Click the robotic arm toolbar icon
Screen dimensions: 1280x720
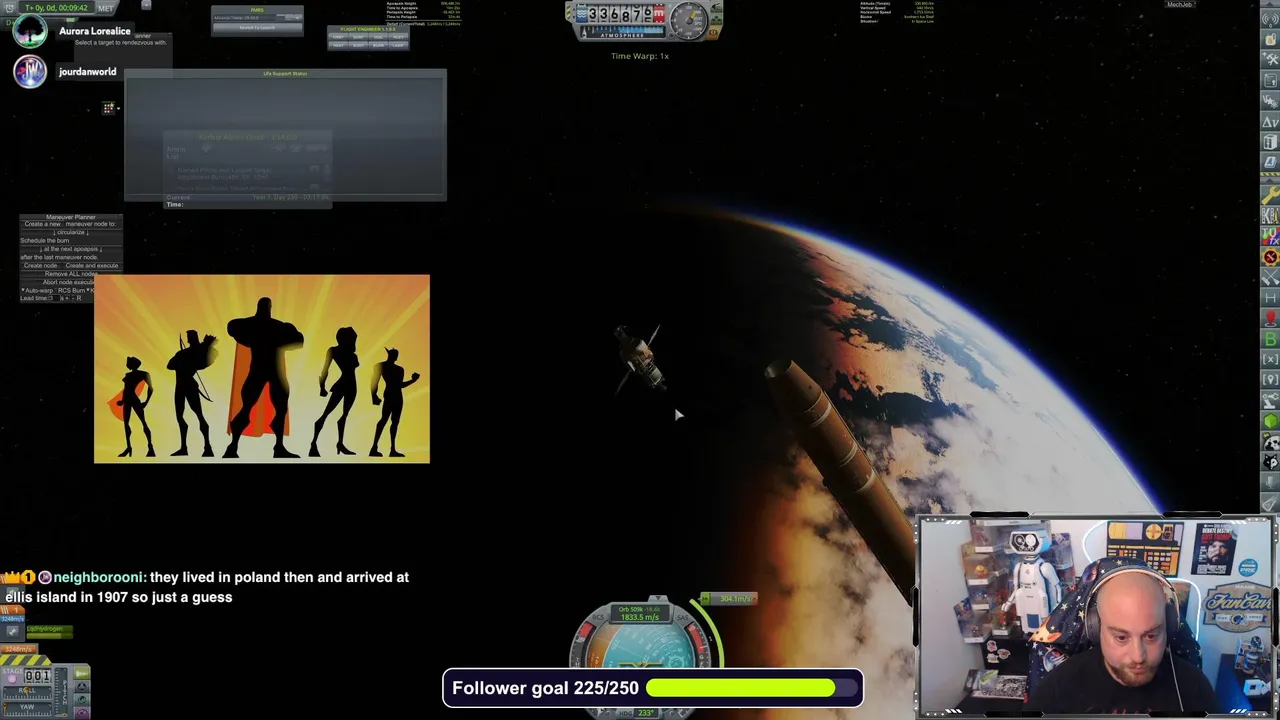(1271, 399)
